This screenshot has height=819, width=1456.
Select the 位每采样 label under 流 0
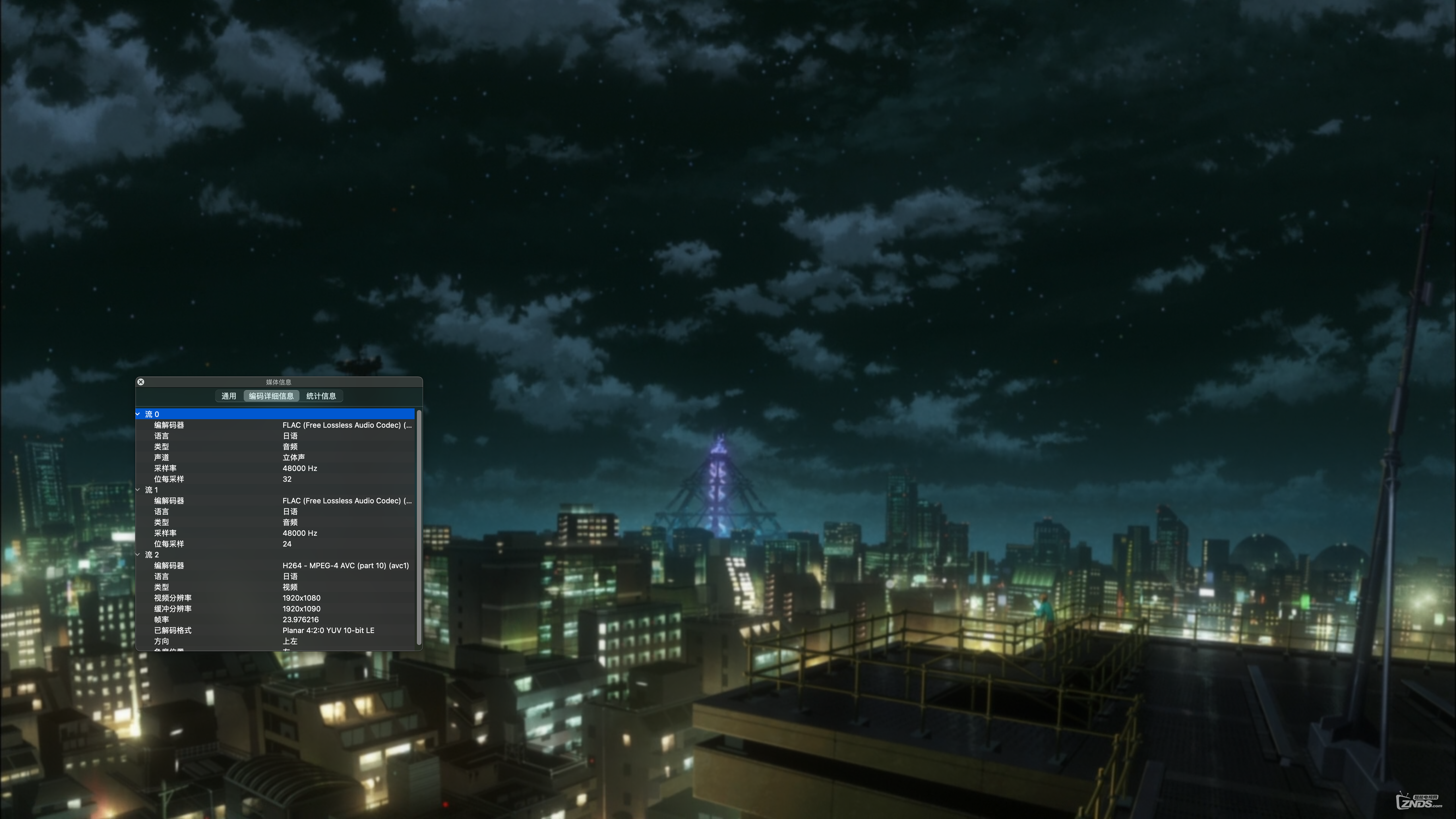point(169,479)
